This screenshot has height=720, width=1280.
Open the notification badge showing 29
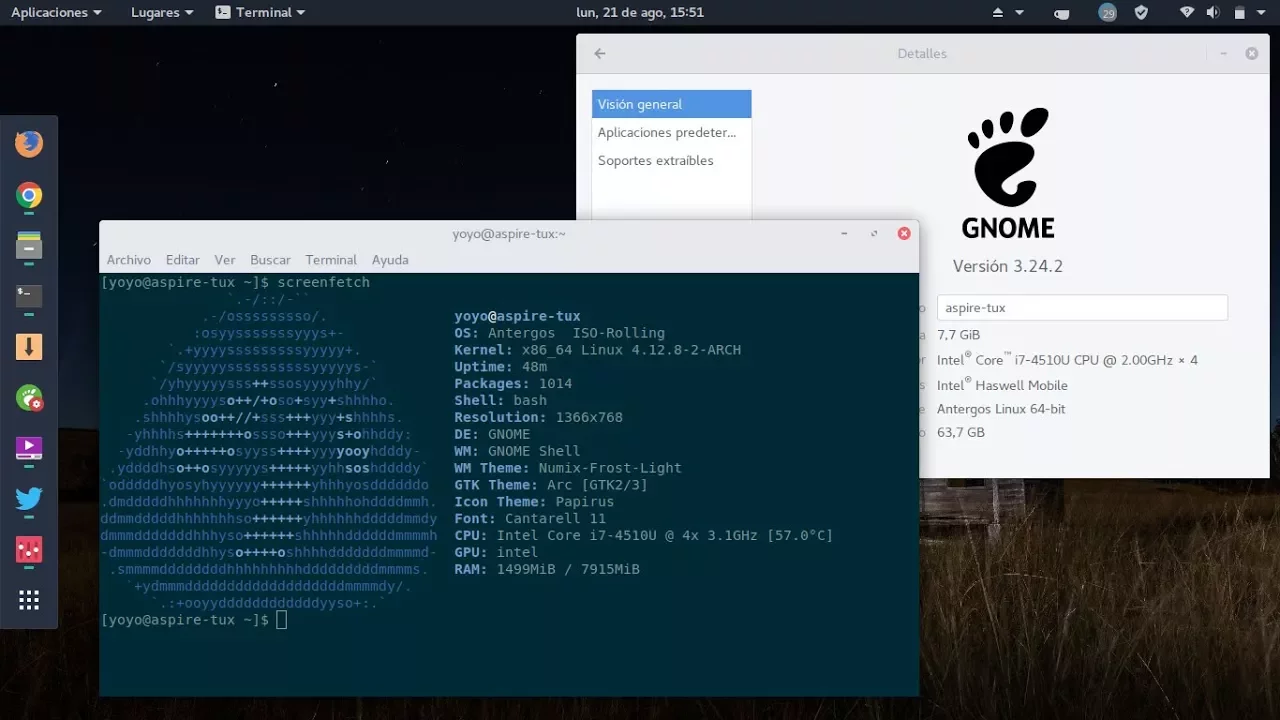[1107, 13]
